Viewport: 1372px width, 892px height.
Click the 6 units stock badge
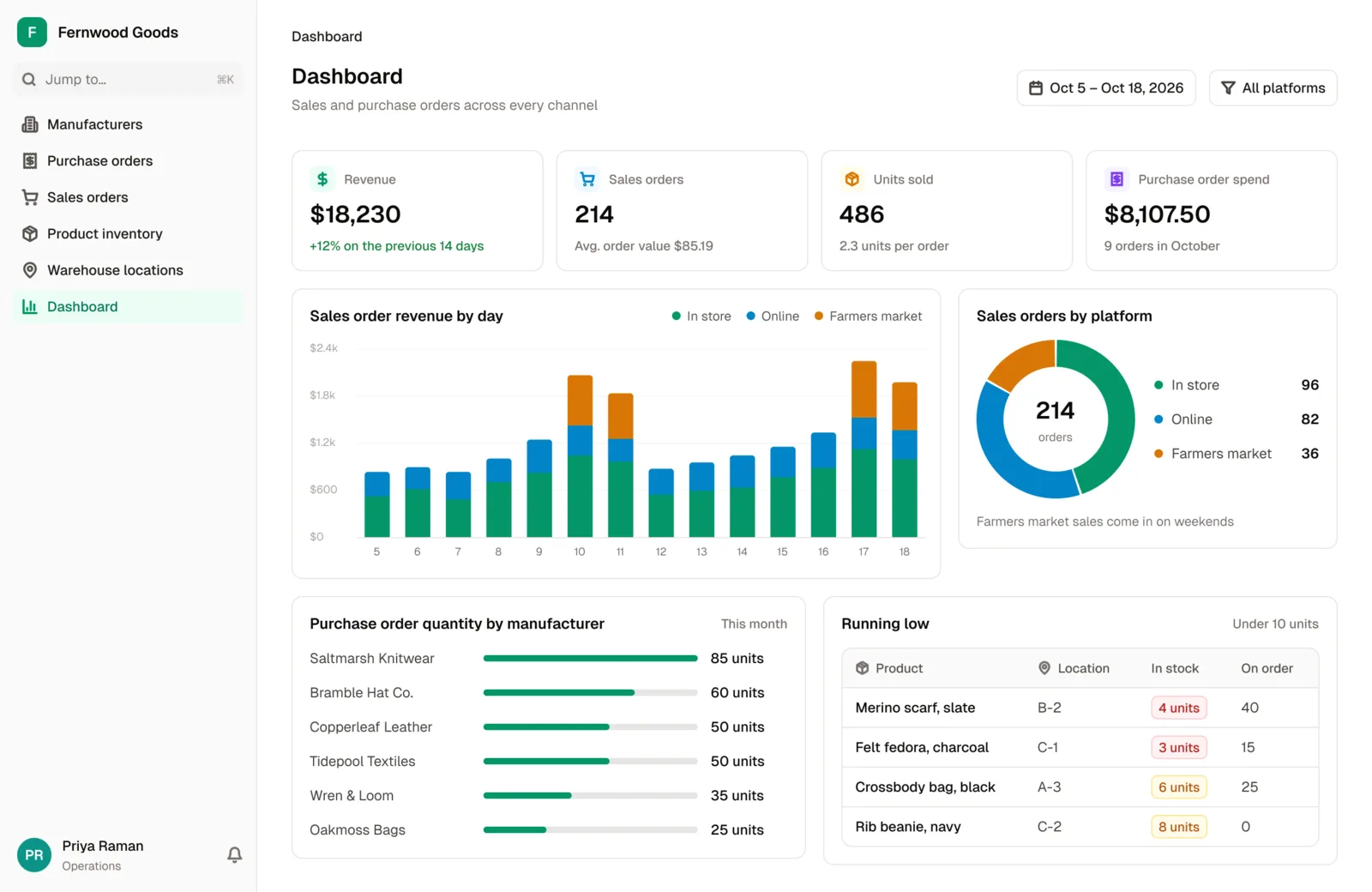pyautogui.click(x=1179, y=787)
